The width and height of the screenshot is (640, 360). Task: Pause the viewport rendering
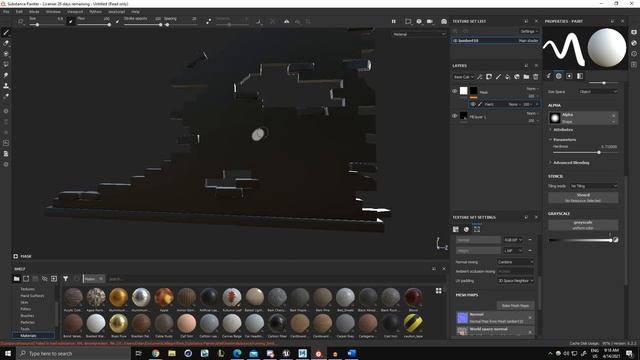point(393,21)
